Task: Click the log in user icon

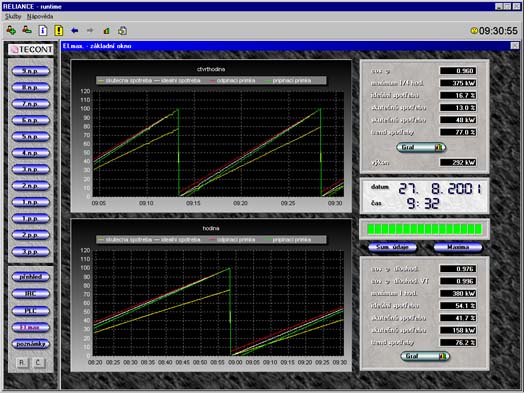Action: [11, 30]
